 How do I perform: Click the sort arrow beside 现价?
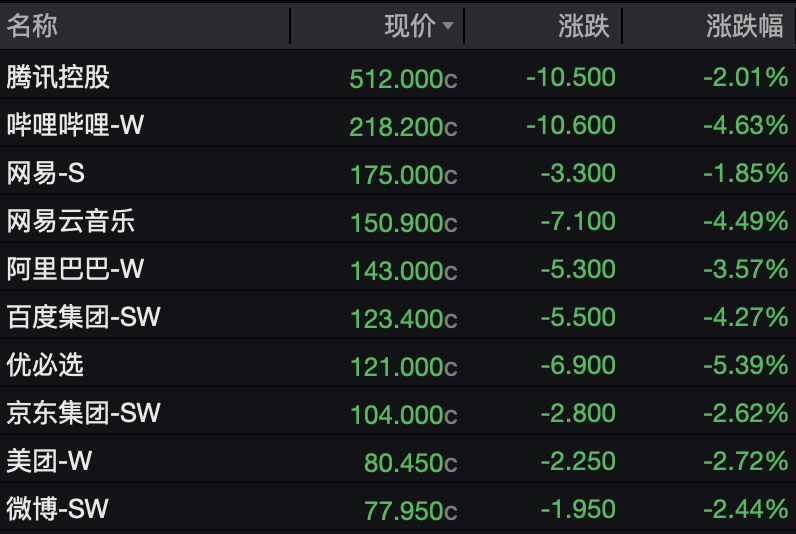447,26
